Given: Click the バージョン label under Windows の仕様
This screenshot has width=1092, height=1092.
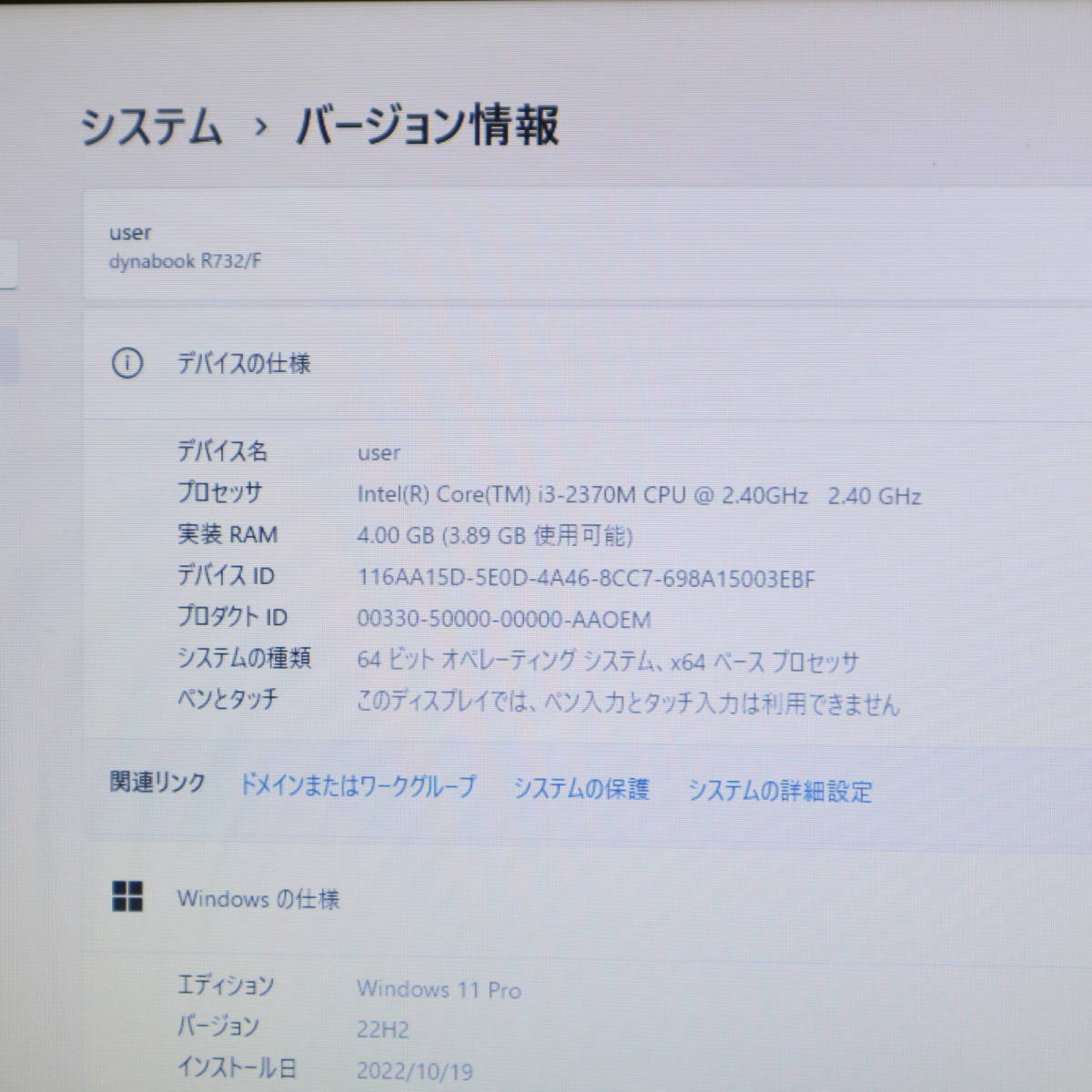Looking at the screenshot, I should pos(218,1026).
